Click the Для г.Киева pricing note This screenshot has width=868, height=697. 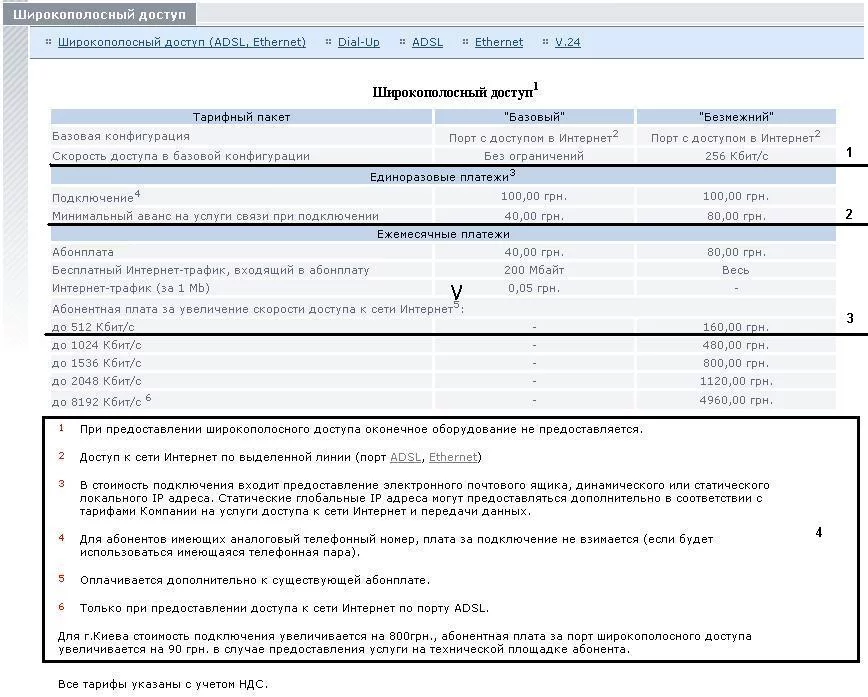click(x=405, y=643)
